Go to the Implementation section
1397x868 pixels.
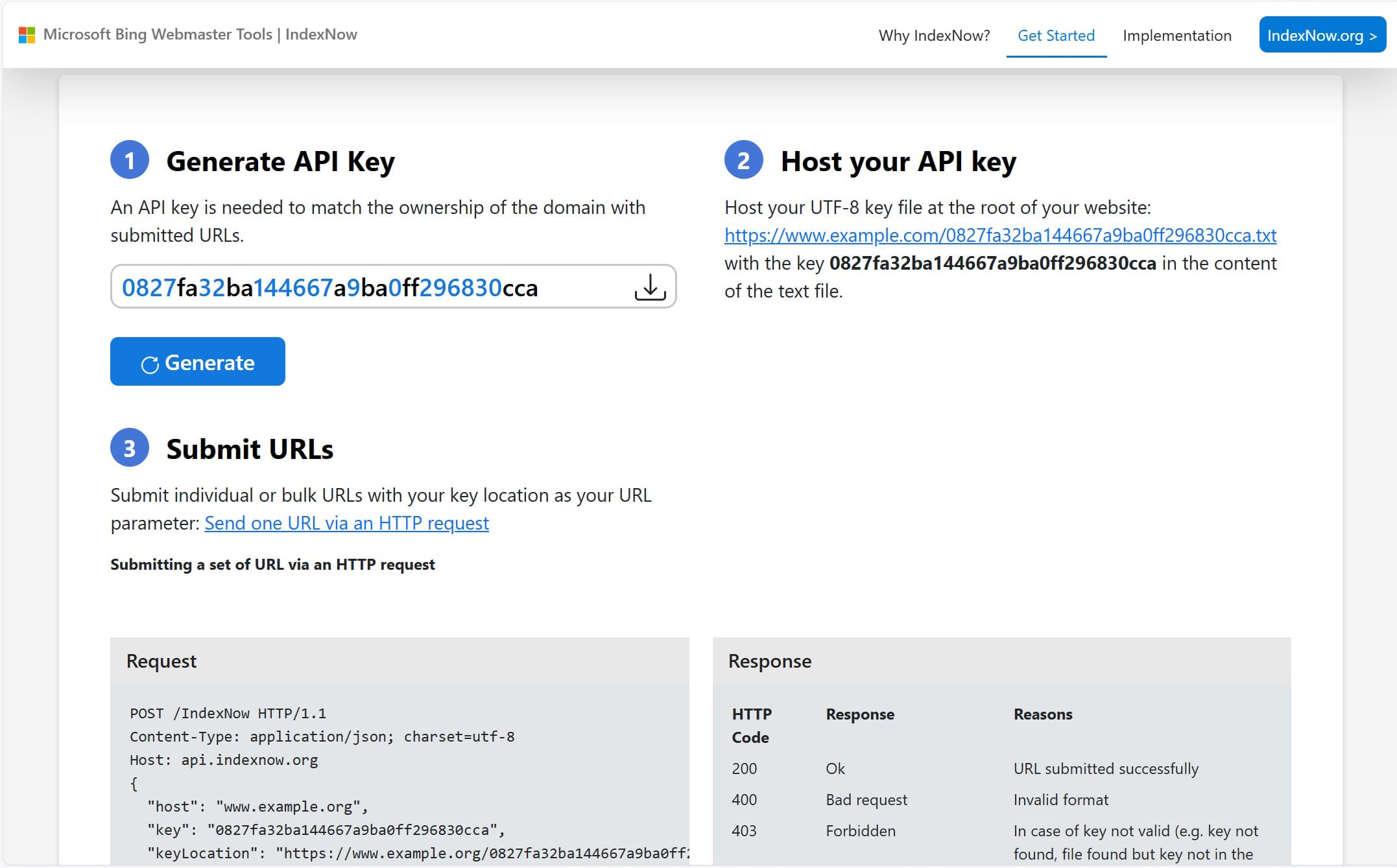(x=1176, y=36)
